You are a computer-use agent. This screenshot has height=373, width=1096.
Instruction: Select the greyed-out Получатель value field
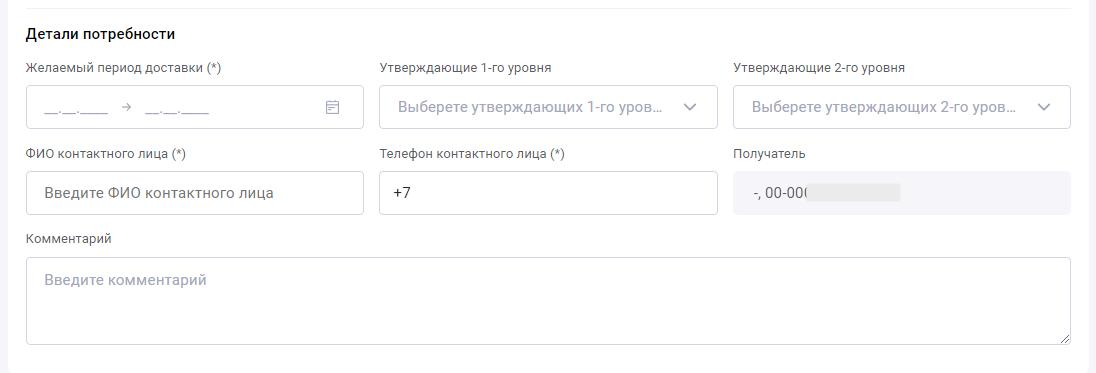(902, 193)
